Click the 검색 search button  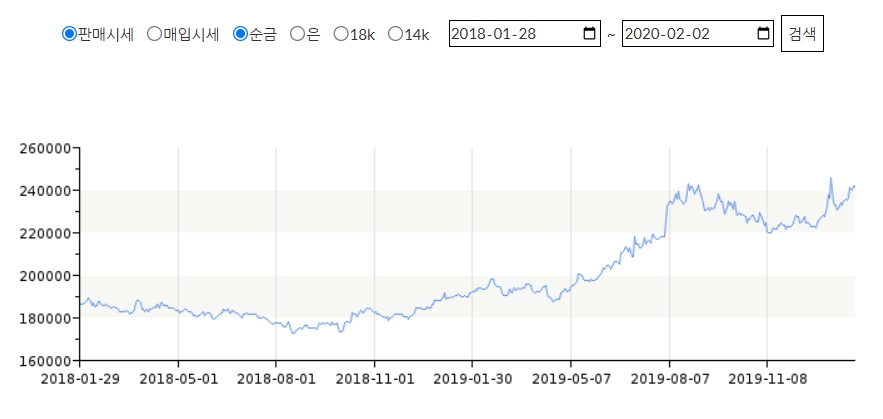802,34
